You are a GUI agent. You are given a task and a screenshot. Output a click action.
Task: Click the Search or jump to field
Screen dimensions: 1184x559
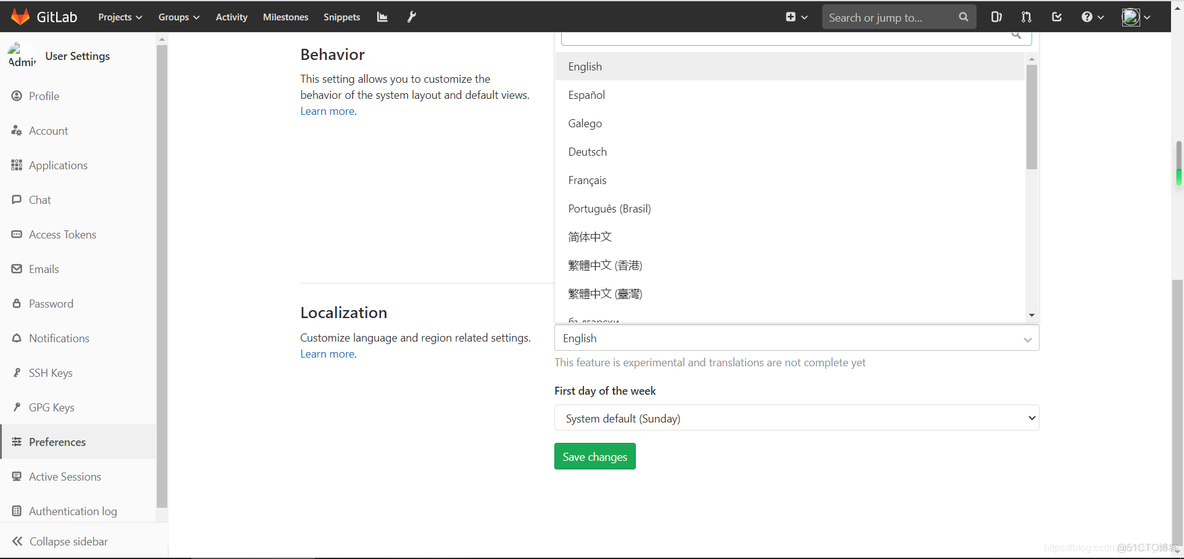point(888,17)
